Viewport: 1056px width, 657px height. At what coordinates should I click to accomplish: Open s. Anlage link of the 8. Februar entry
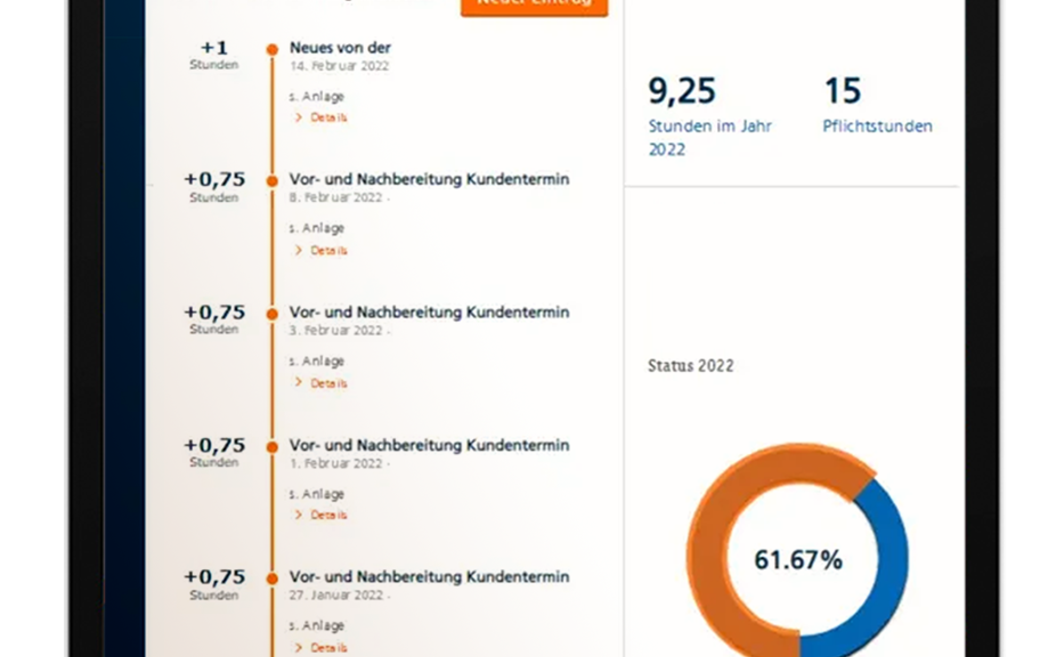click(319, 228)
